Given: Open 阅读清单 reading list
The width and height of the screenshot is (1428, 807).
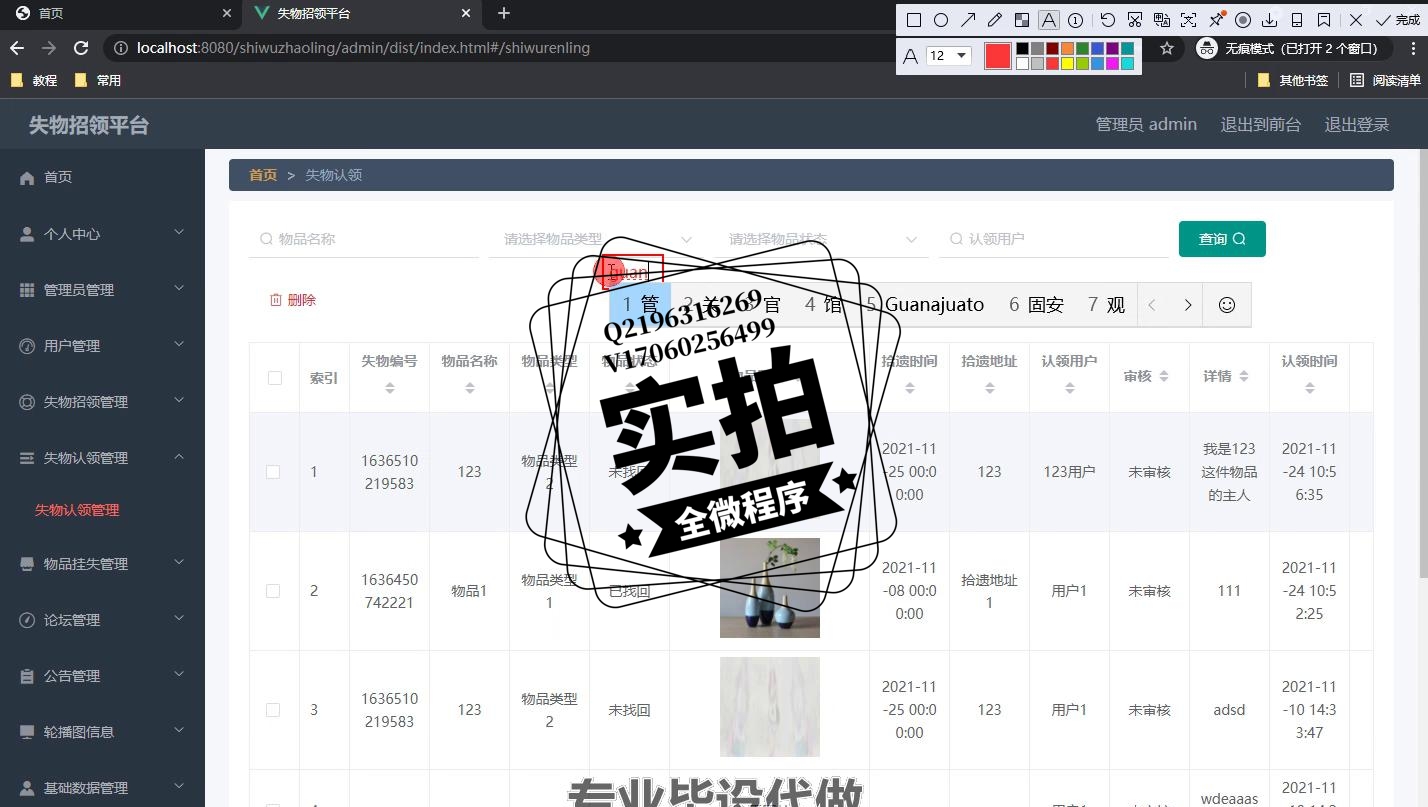Looking at the screenshot, I should pos(1385,80).
